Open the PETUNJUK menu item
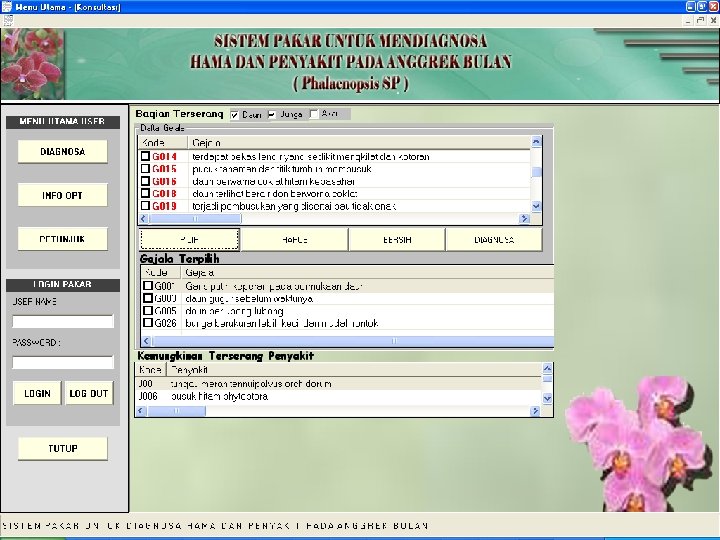 click(x=62, y=239)
